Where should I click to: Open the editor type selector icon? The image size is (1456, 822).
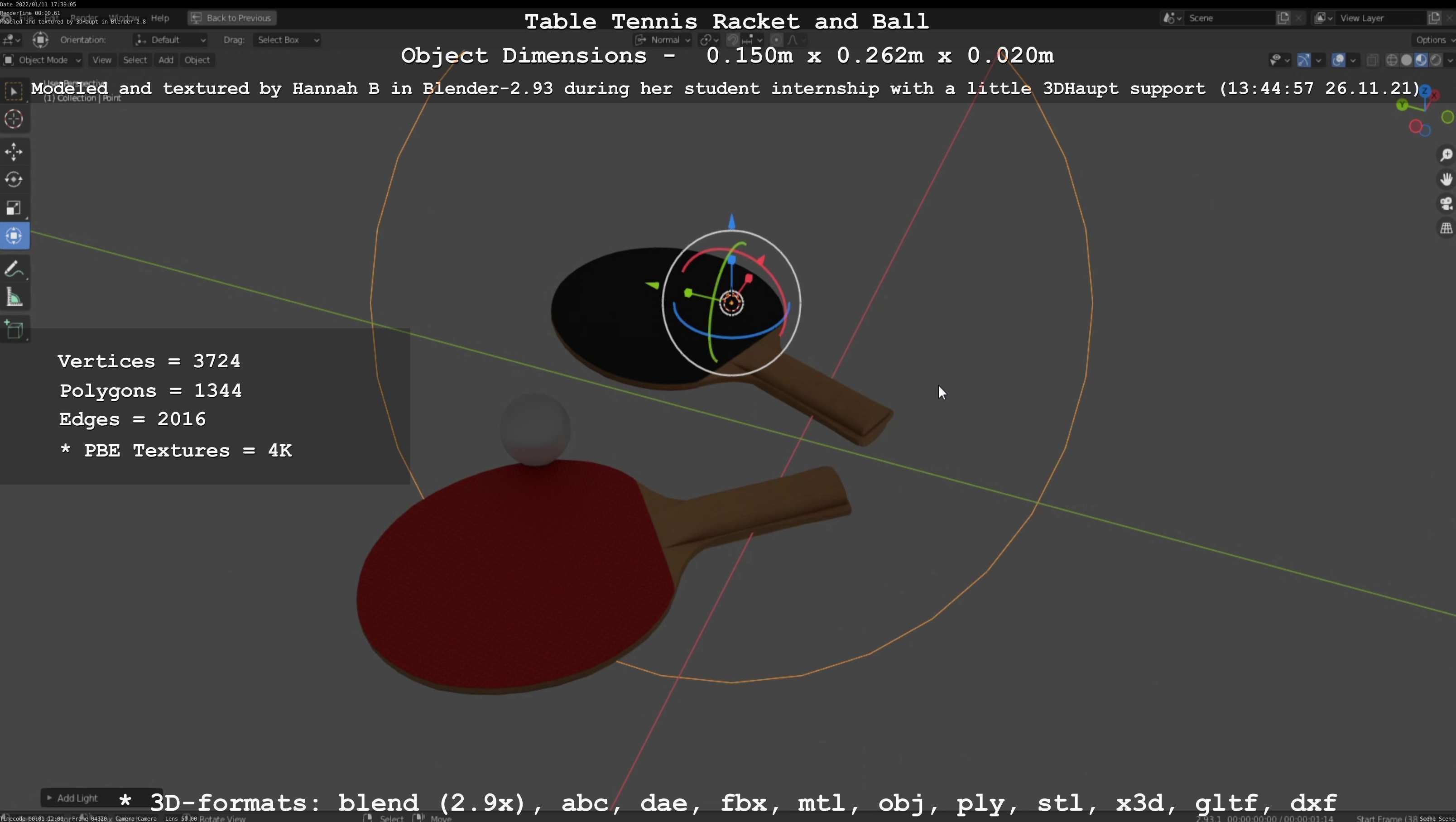pyautogui.click(x=11, y=39)
